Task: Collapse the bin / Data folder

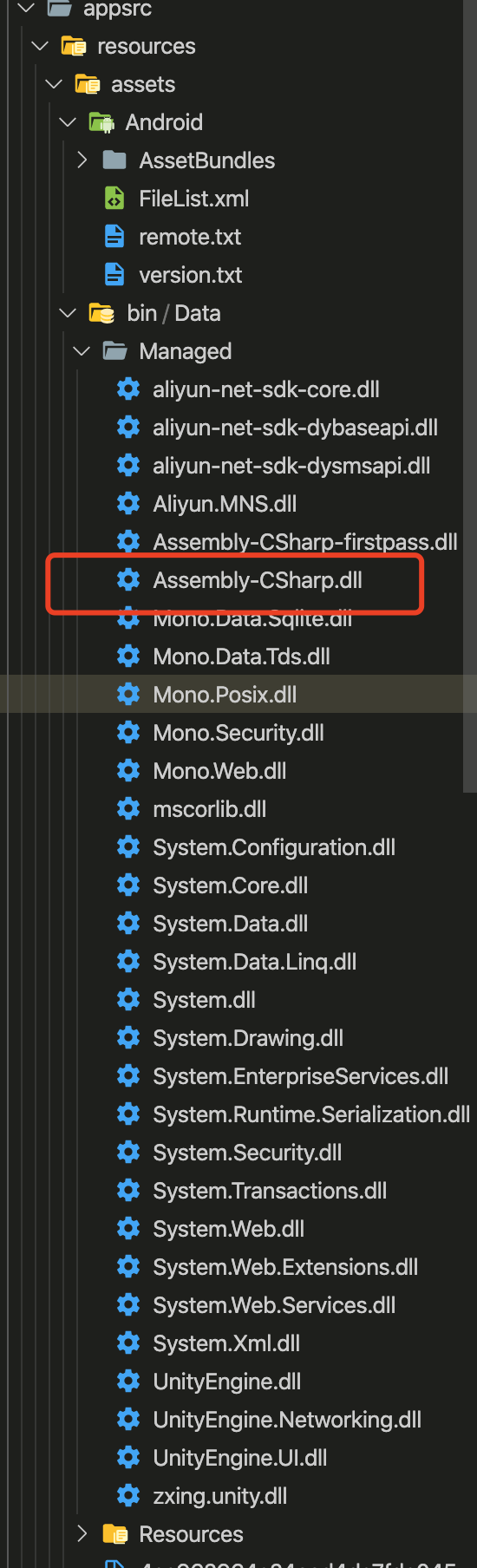Action: tap(69, 313)
